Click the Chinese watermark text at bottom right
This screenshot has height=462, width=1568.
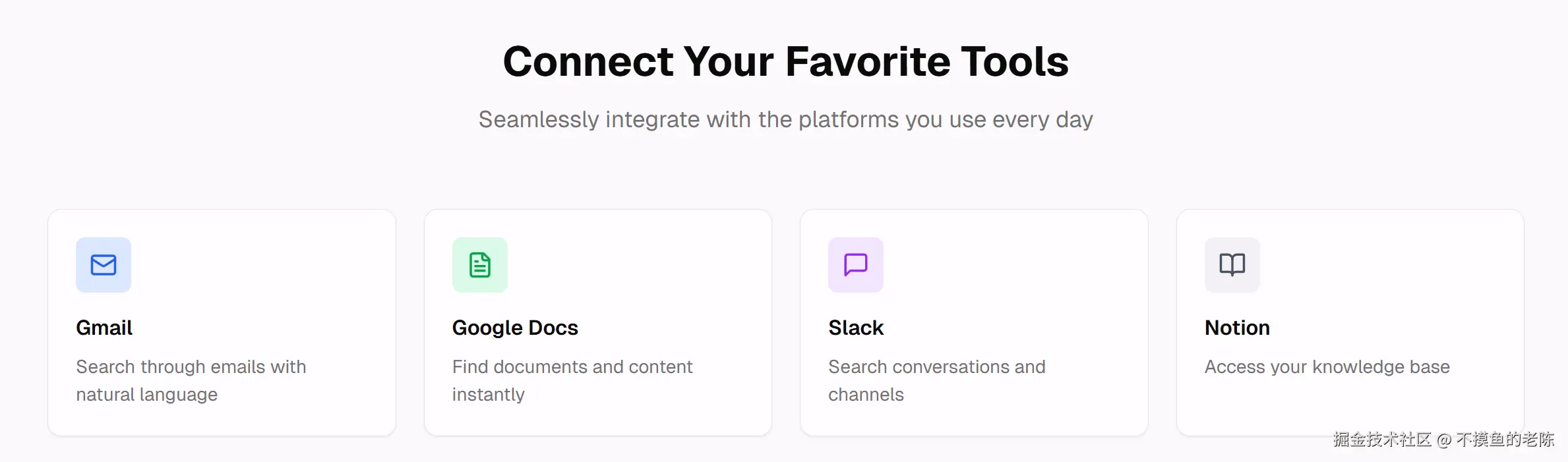click(1443, 440)
